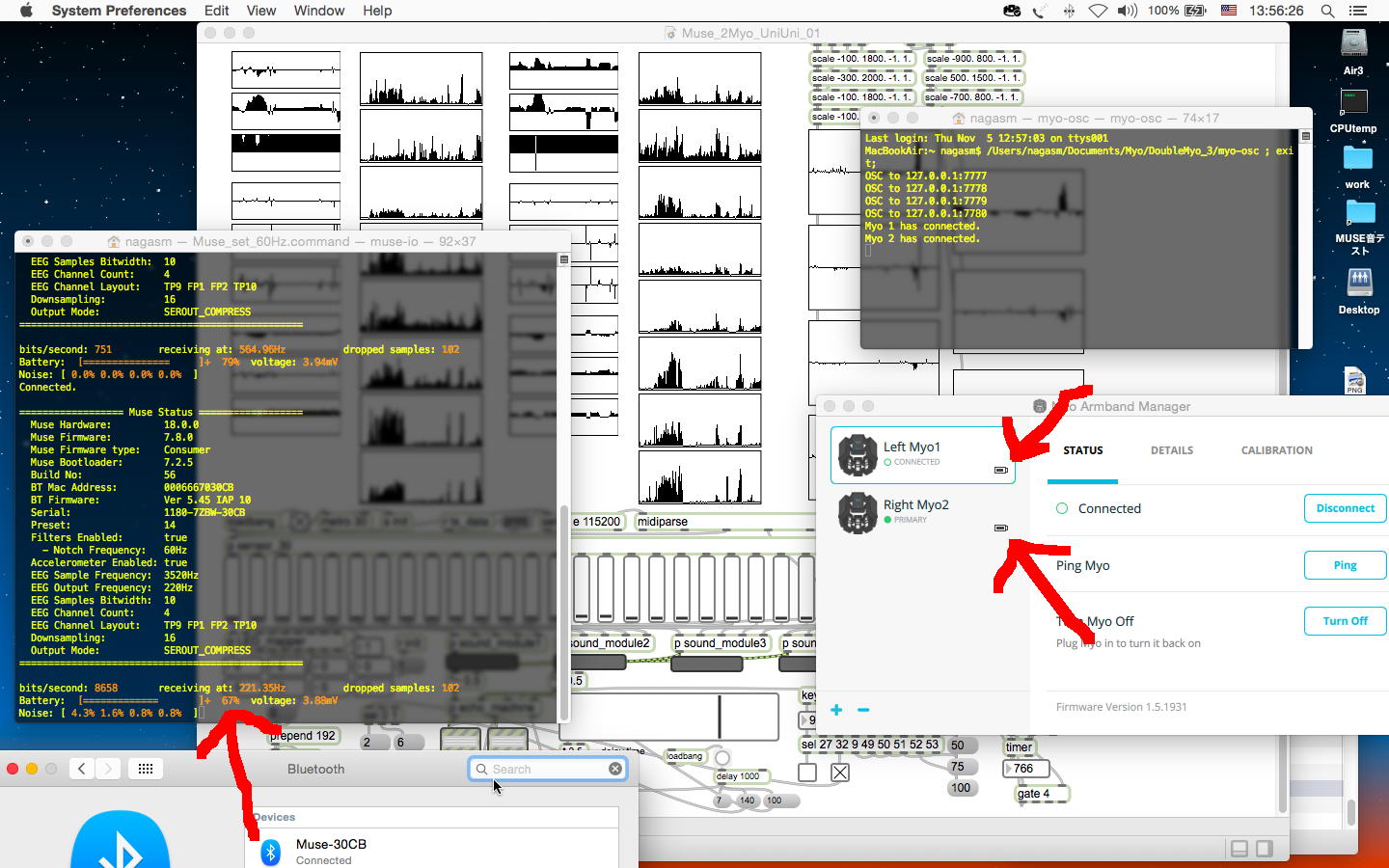Open the Apple menu
1389x868 pixels.
click(26, 11)
